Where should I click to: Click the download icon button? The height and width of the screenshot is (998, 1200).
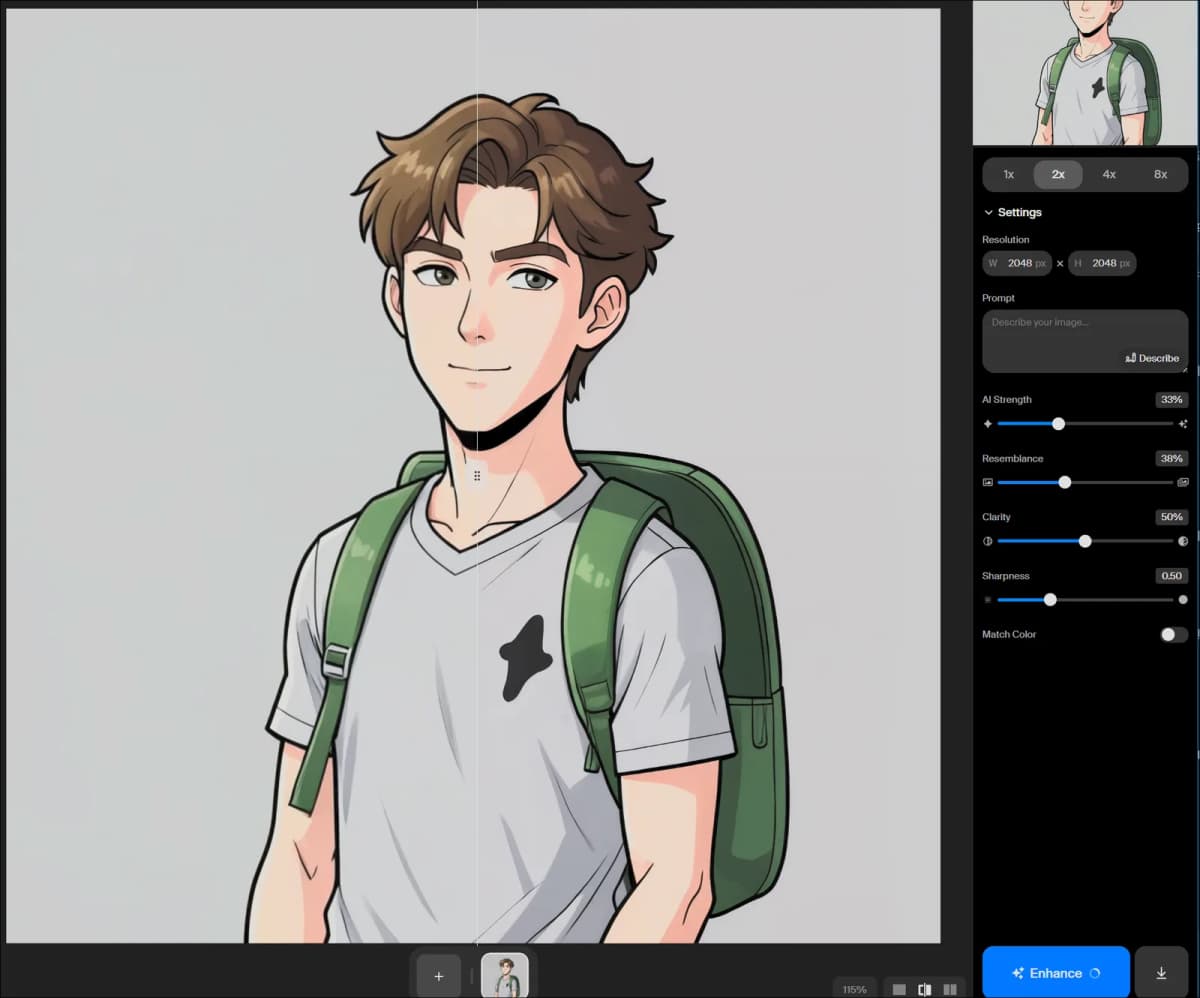[x=1161, y=972]
